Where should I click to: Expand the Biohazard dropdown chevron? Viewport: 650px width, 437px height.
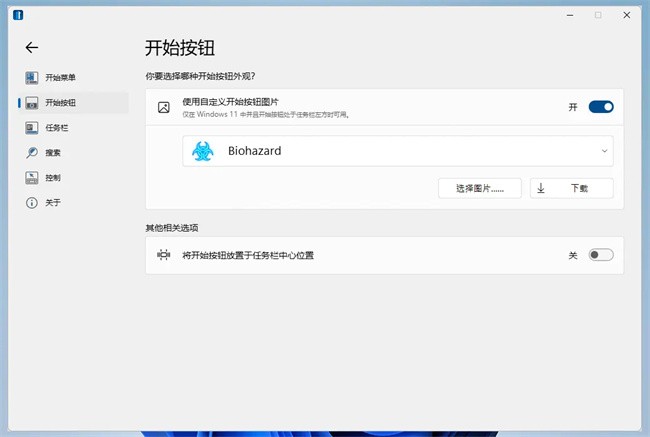pos(604,151)
